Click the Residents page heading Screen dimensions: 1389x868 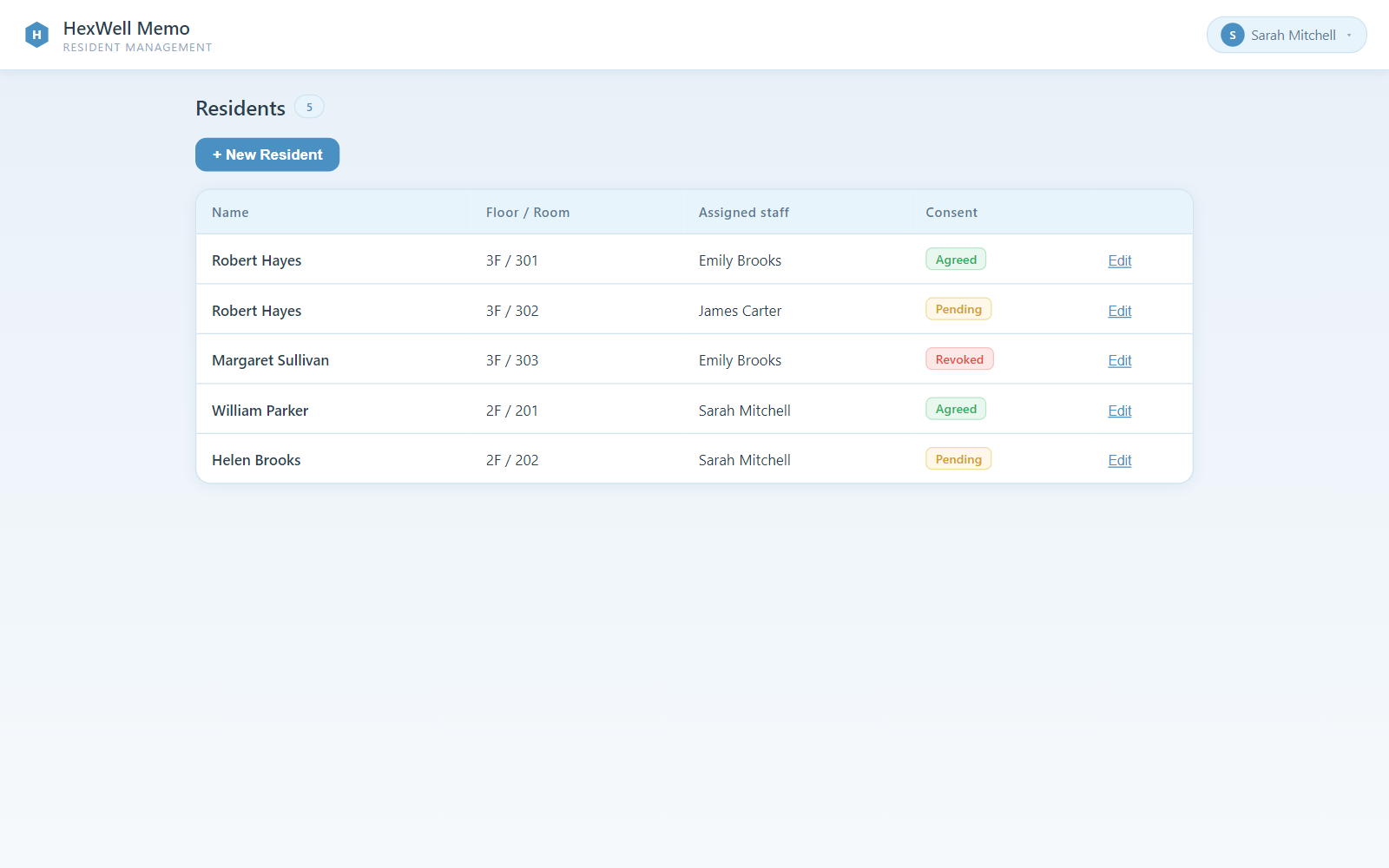tap(240, 108)
